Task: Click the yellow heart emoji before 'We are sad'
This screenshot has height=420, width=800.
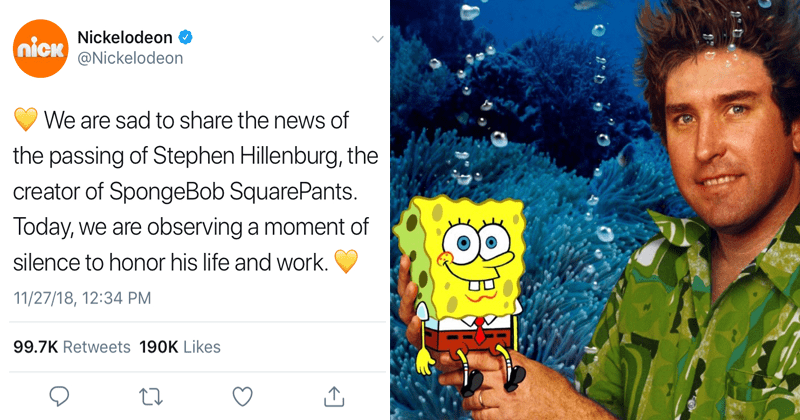Action: [26, 119]
